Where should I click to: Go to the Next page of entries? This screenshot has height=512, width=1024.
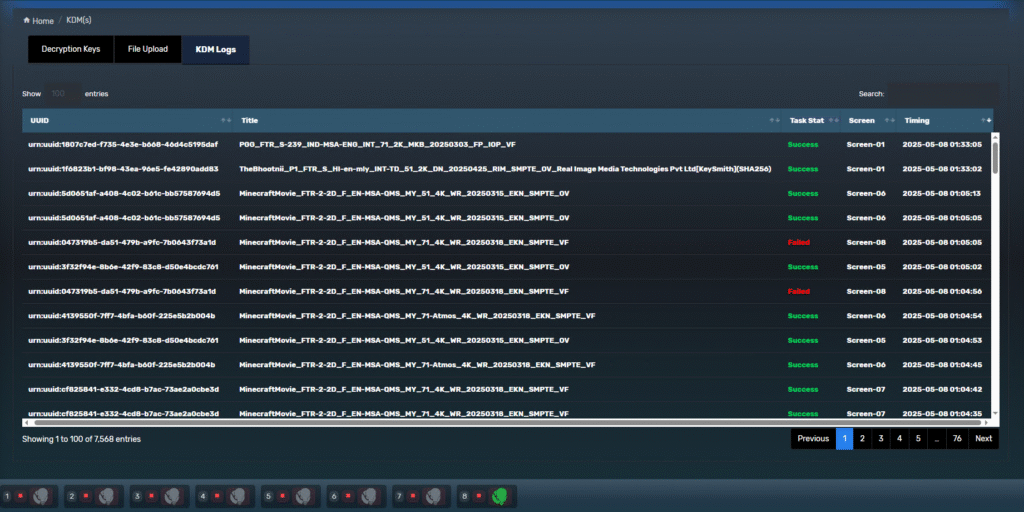[x=983, y=438]
